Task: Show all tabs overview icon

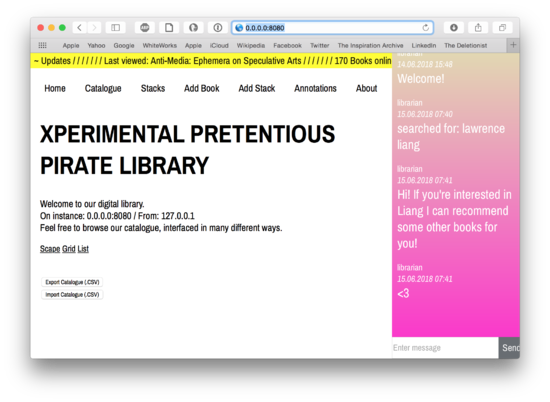Action: click(502, 28)
